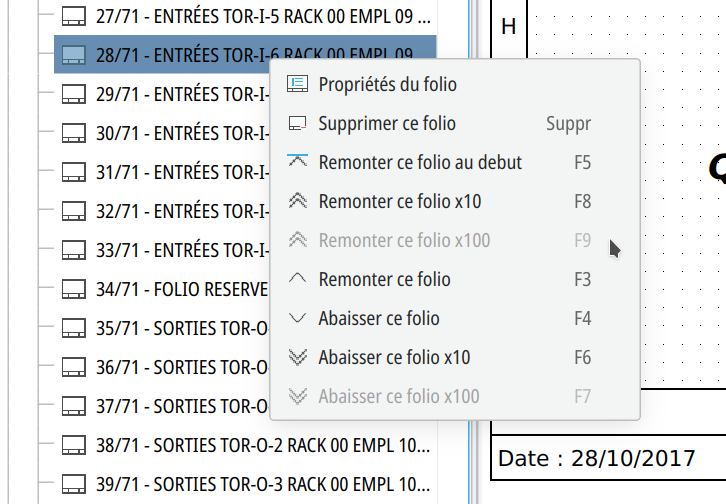Select folio 29/71 ENTRÉES TOR-I in list
The width and height of the screenshot is (726, 504).
coord(162,94)
